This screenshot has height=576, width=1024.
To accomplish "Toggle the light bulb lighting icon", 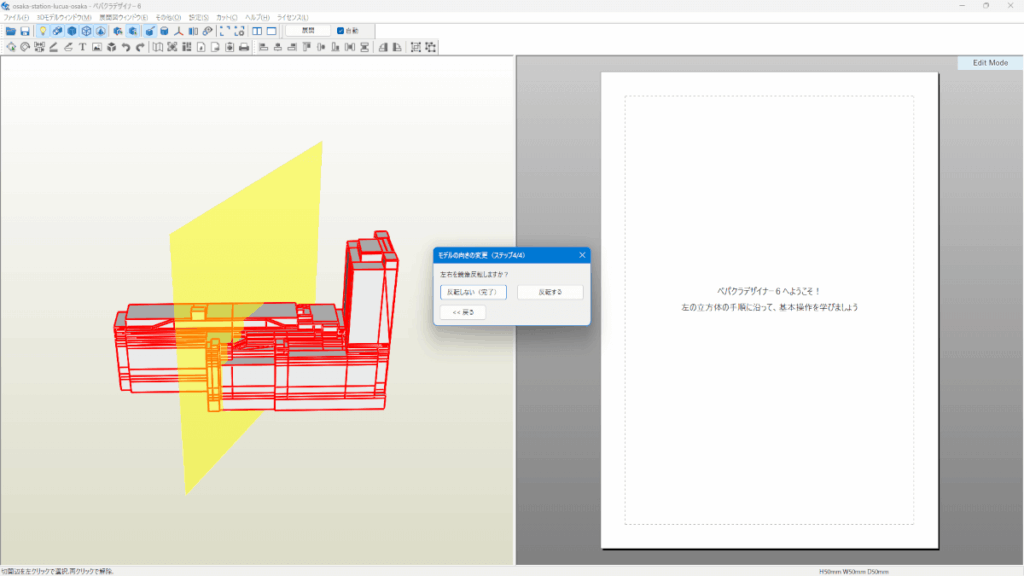I will click(x=43, y=31).
